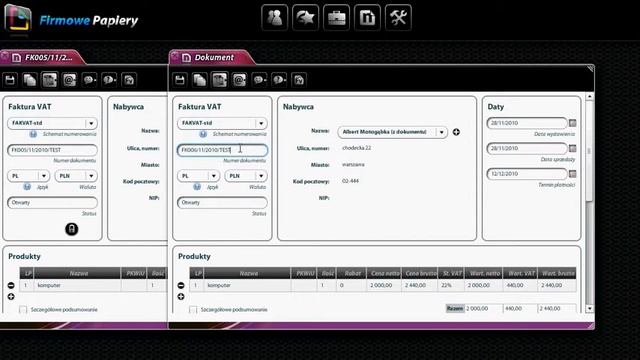
Task: Click the @ email icon in FK005 window
Action: click(x=69, y=80)
